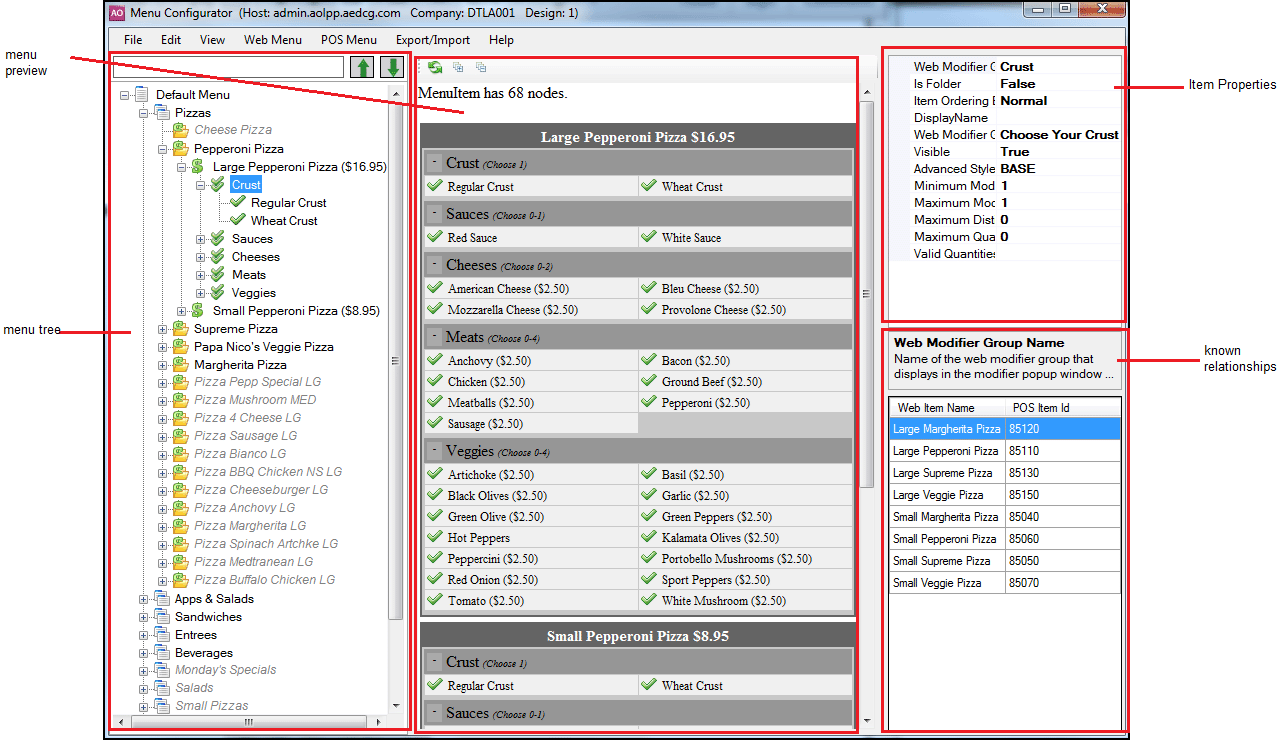Viewport: 1281px width, 740px height.
Task: Click checkmark beside Regular Crust in tree
Action: click(238, 203)
